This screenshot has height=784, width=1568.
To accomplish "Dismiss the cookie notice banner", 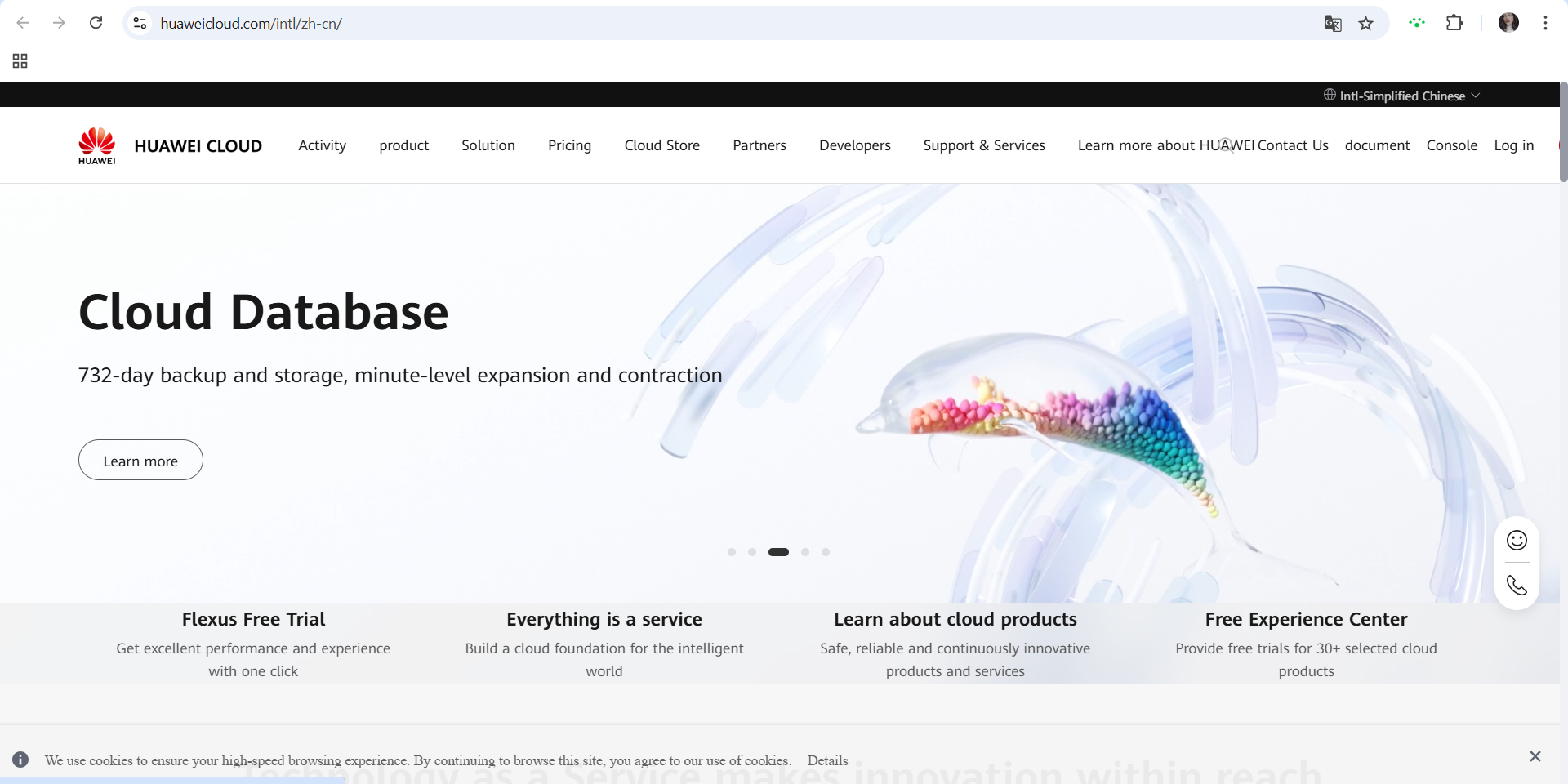I will point(1535,756).
